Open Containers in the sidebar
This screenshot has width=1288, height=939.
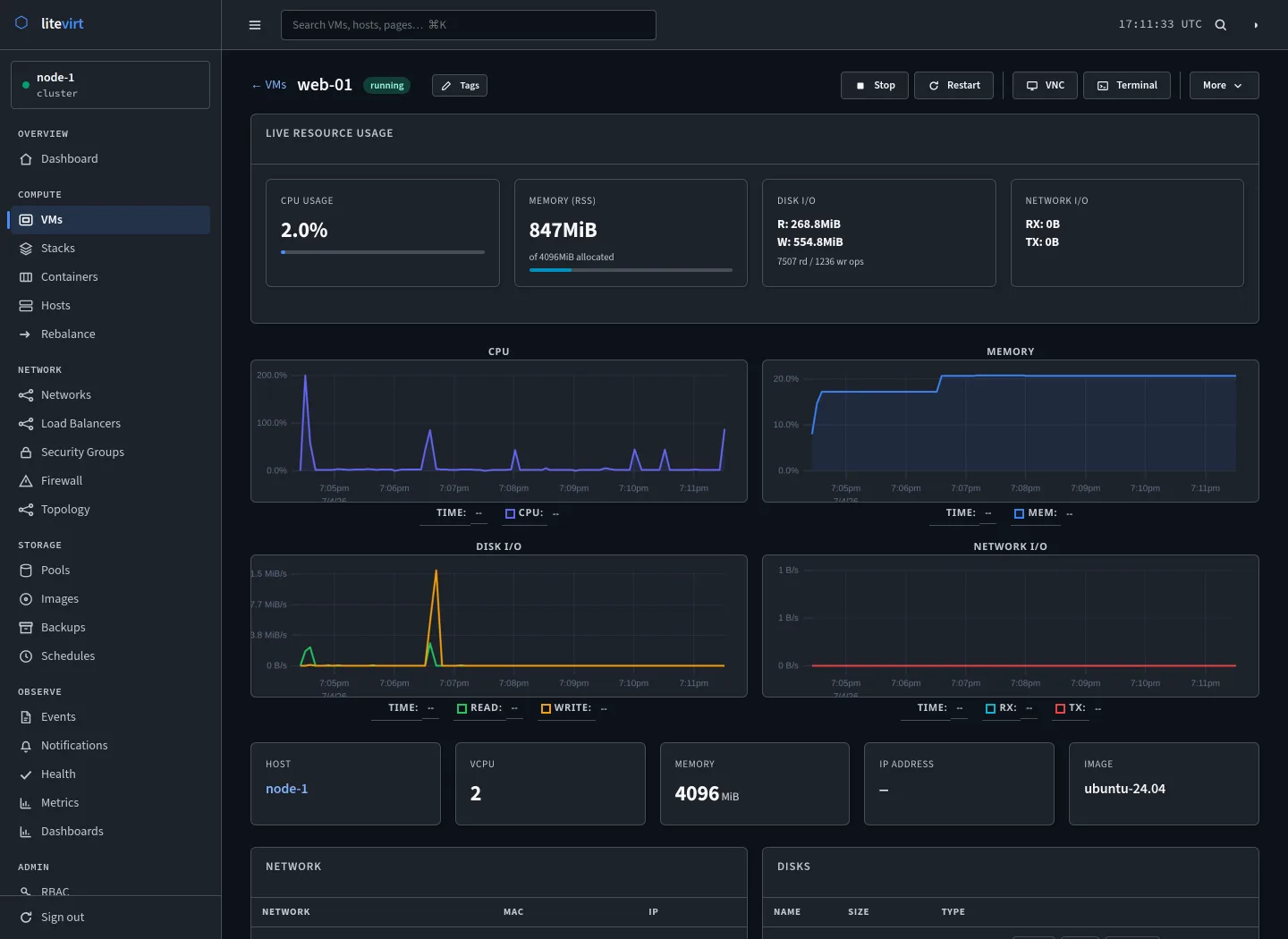pos(110,277)
